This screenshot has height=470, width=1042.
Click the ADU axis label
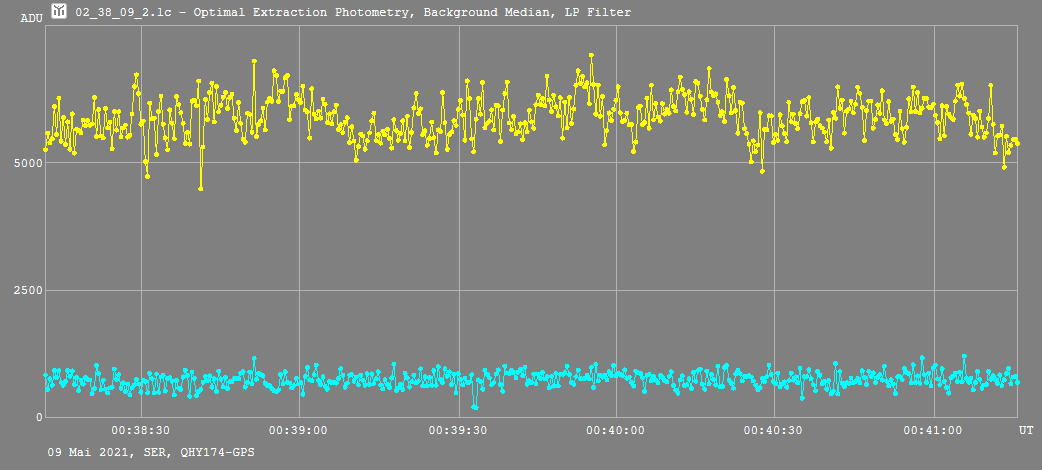31,18
